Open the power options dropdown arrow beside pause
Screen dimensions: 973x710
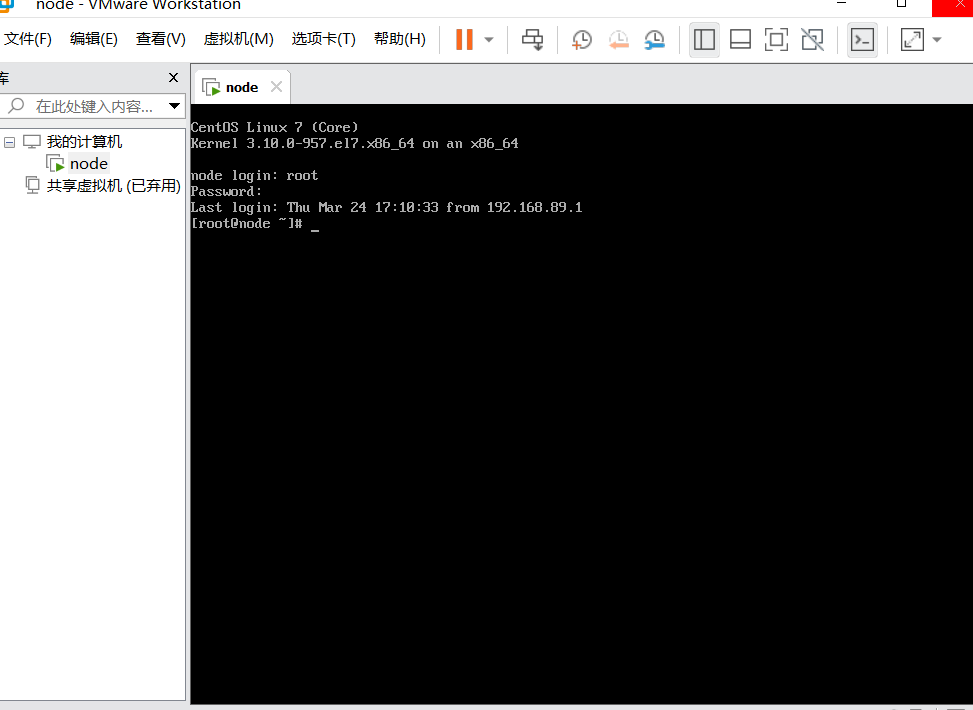click(x=489, y=40)
